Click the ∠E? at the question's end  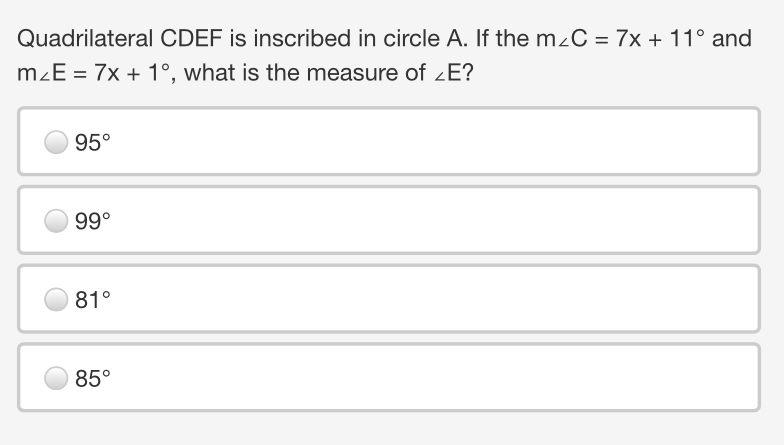(454, 73)
